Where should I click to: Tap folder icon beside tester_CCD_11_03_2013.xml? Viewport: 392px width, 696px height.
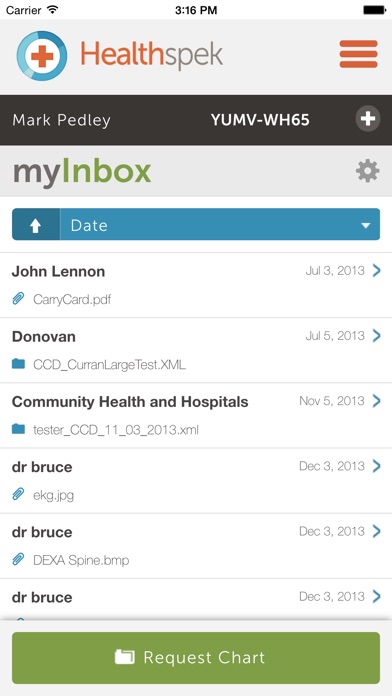pos(18,429)
